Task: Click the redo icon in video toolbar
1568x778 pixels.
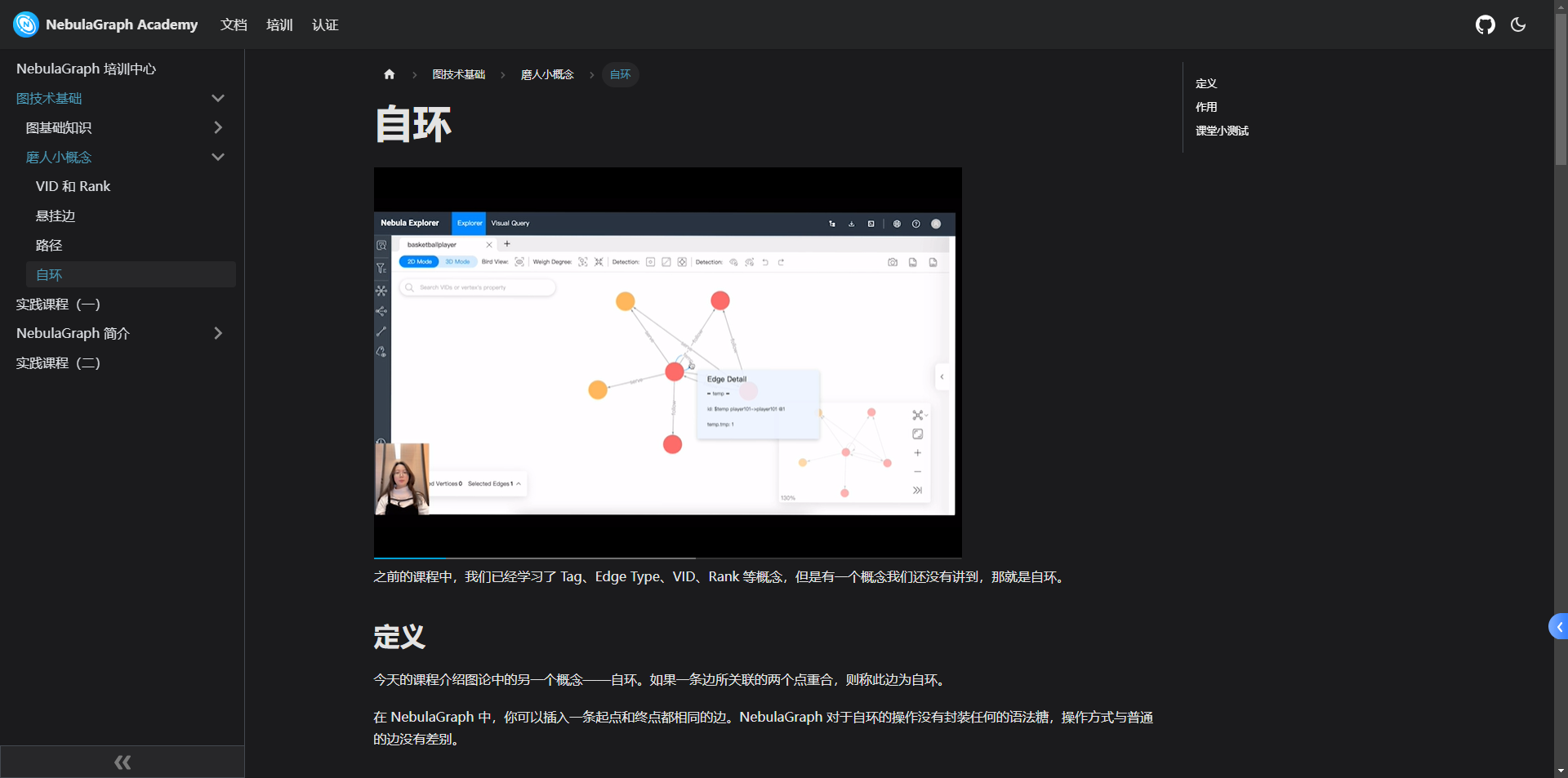Action: tap(781, 262)
